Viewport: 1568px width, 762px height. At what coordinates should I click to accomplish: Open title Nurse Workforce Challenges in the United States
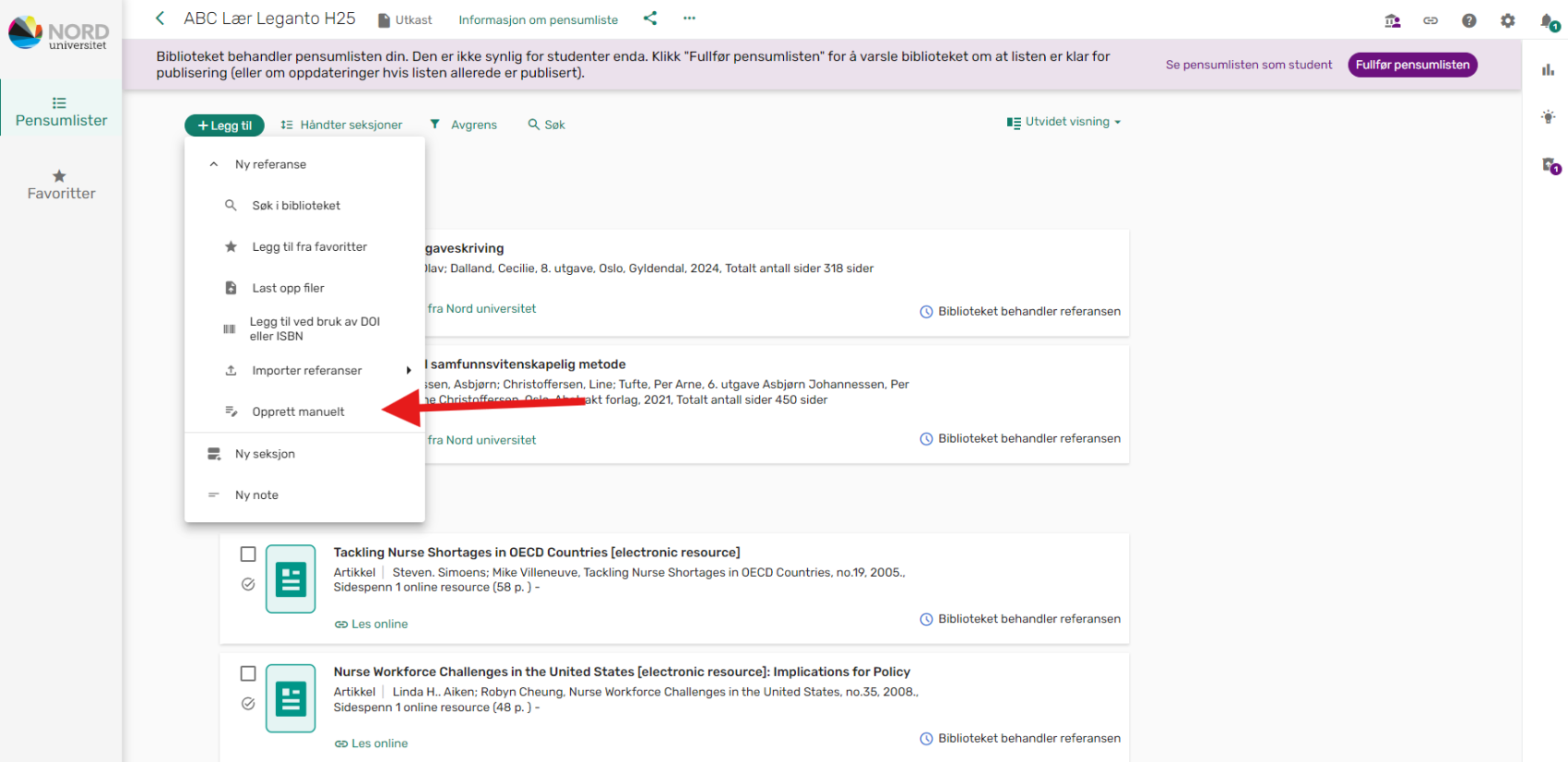tap(622, 672)
